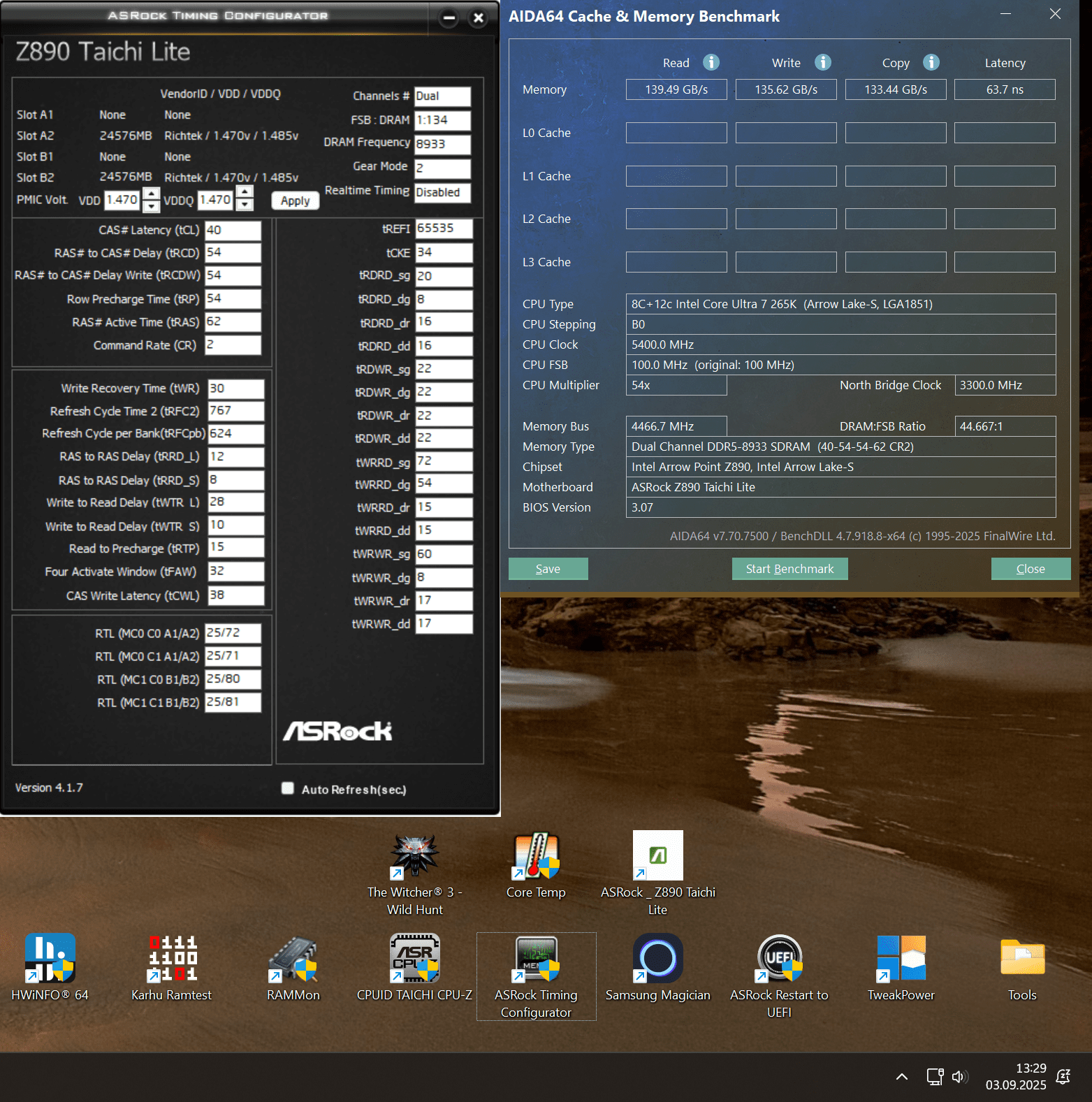1092x1102 pixels.
Task: Launch The Witcher 3 Wild Hunt shortcut
Action: pyautogui.click(x=415, y=873)
